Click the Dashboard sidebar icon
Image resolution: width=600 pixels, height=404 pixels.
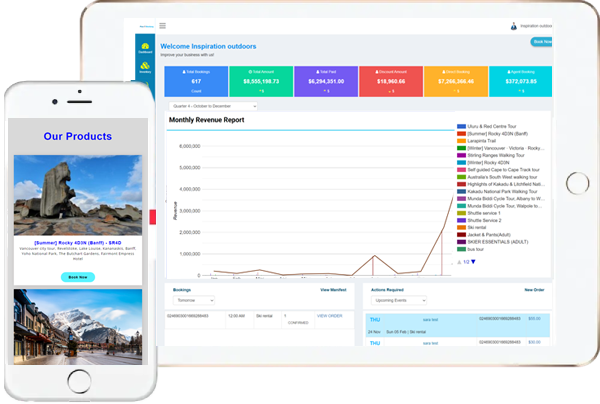tap(145, 48)
